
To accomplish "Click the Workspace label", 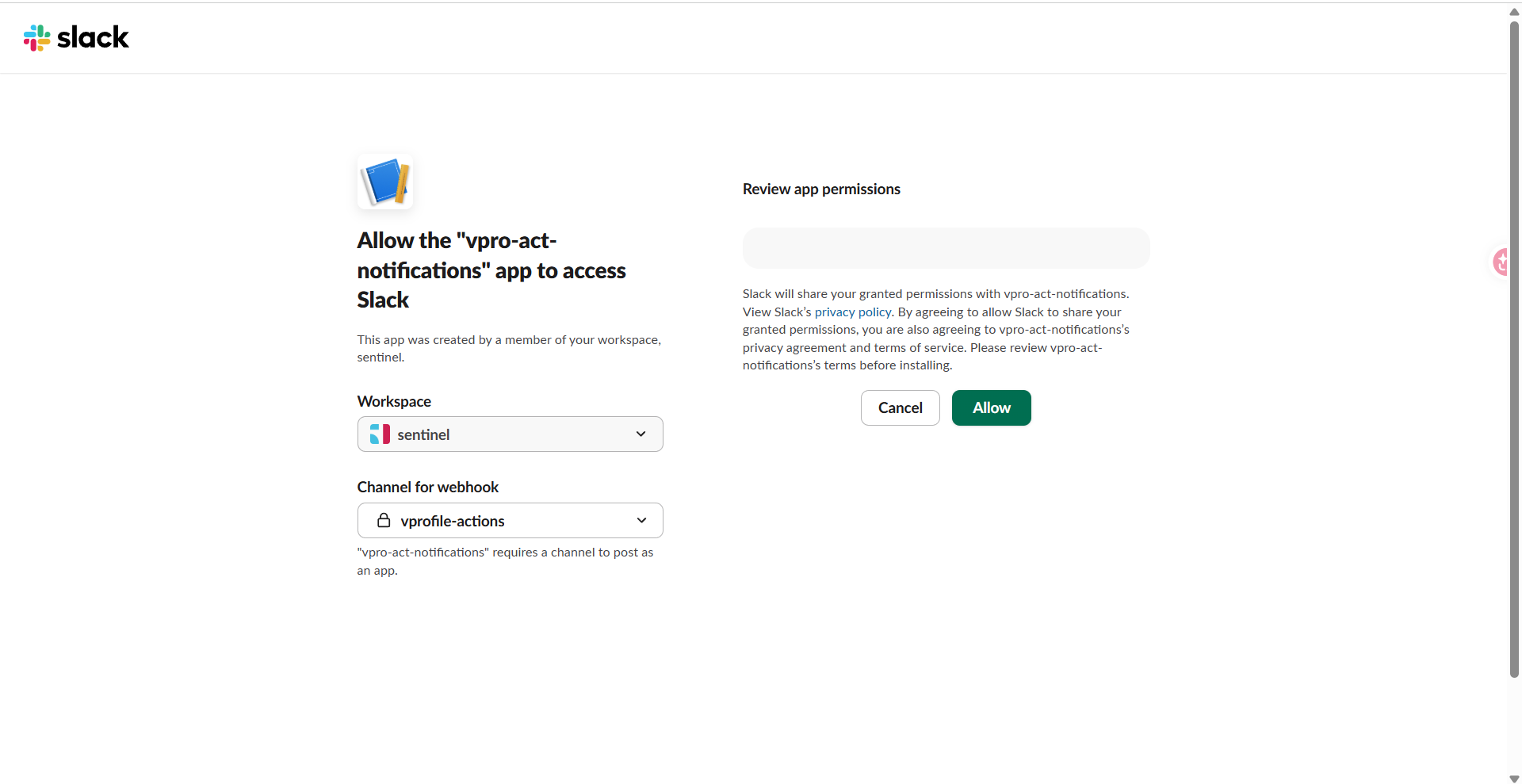I will 394,401.
